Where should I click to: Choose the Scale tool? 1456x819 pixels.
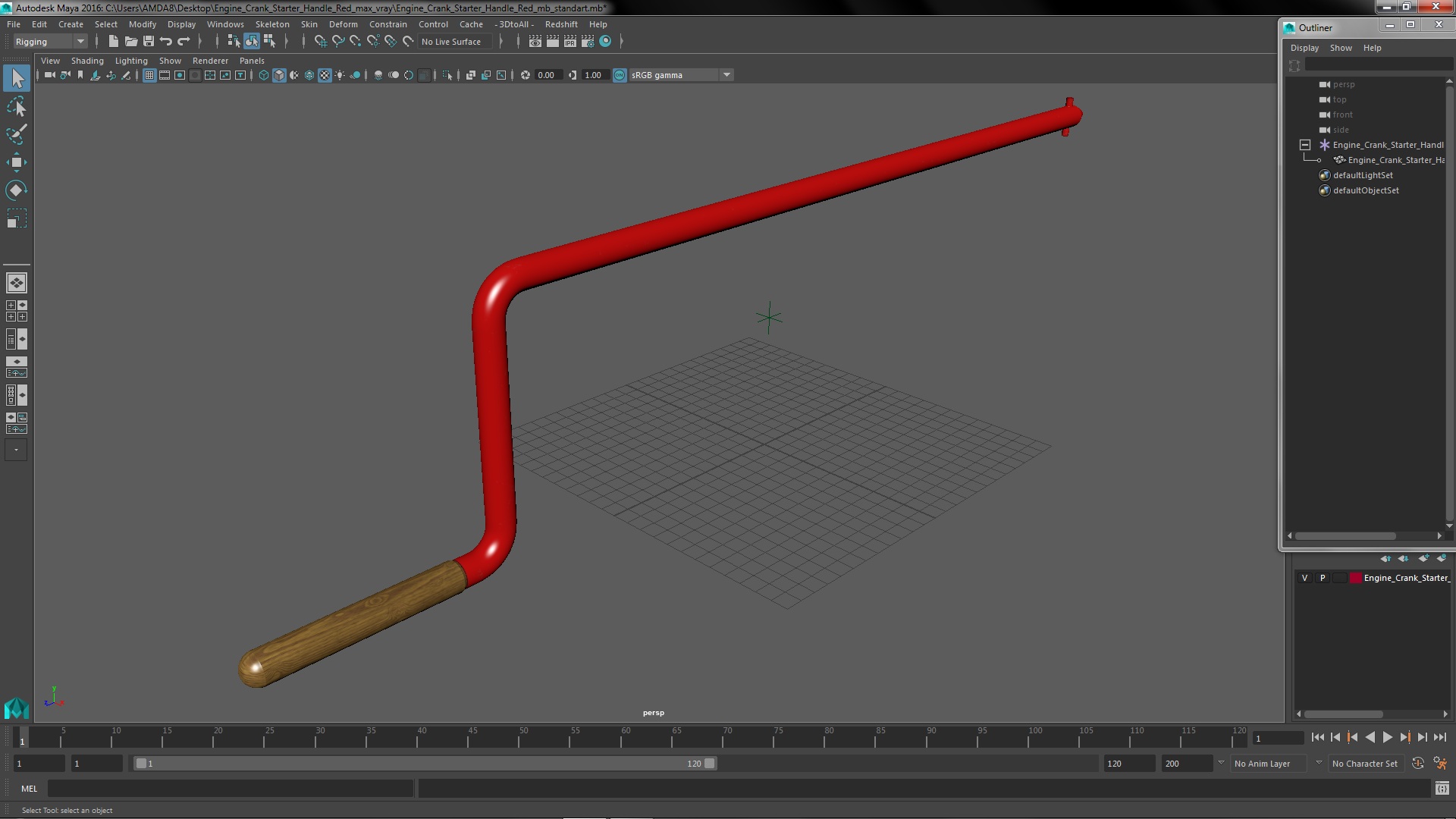tap(17, 218)
